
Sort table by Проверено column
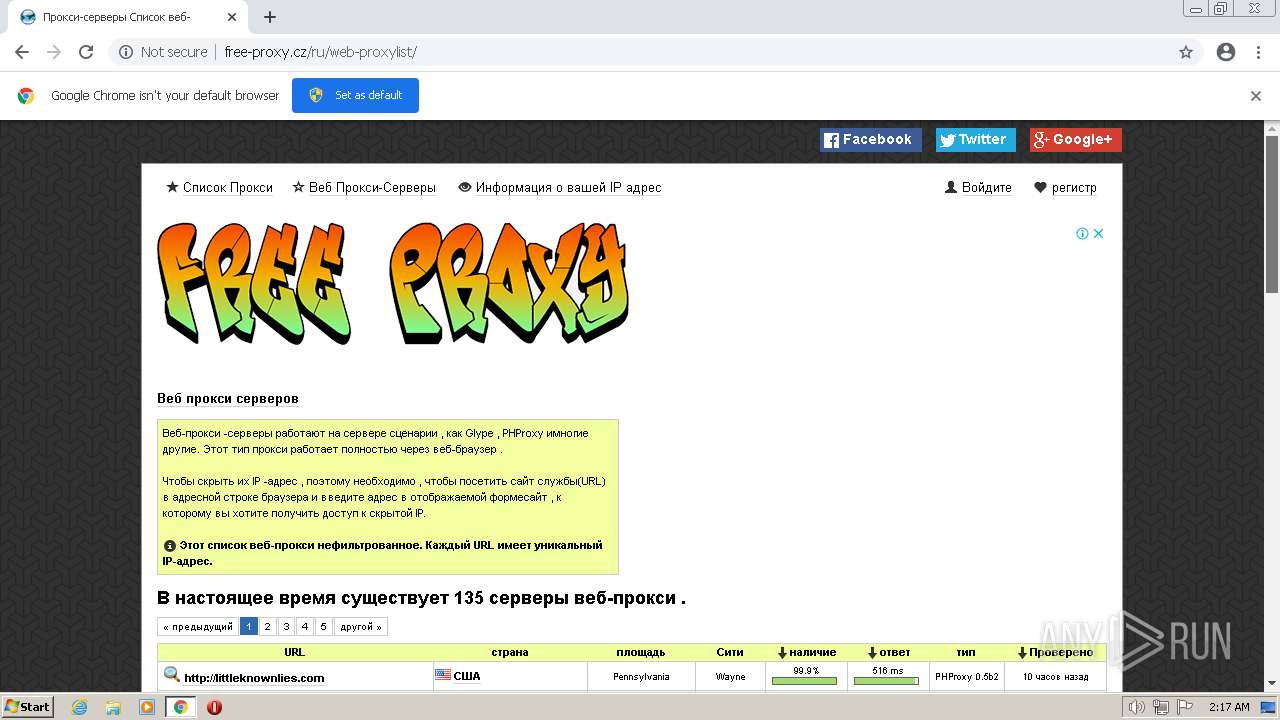pyautogui.click(x=1055, y=652)
